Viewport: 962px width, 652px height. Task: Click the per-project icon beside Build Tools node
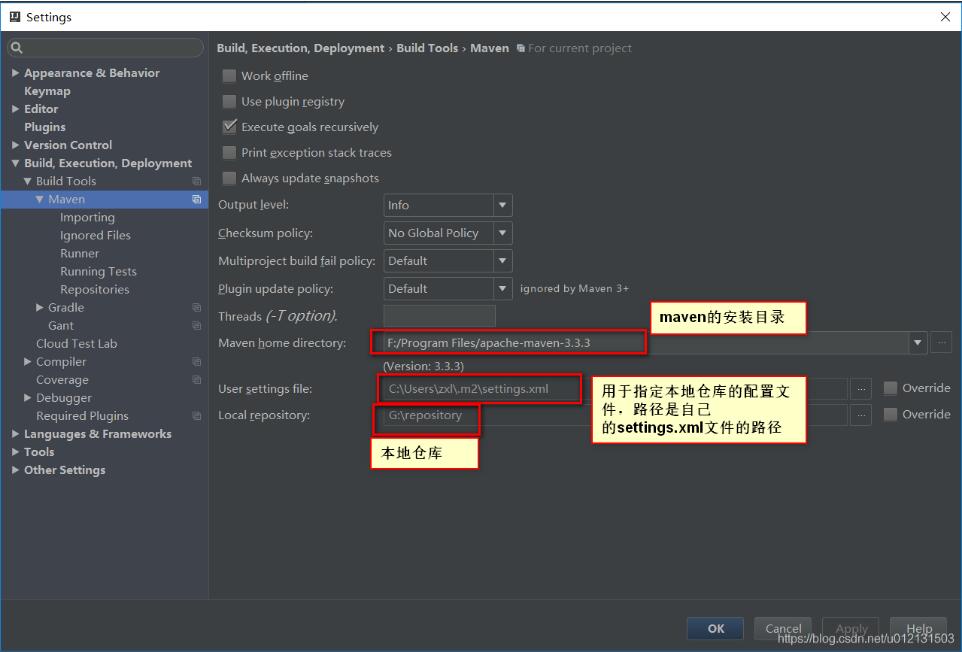pos(196,180)
